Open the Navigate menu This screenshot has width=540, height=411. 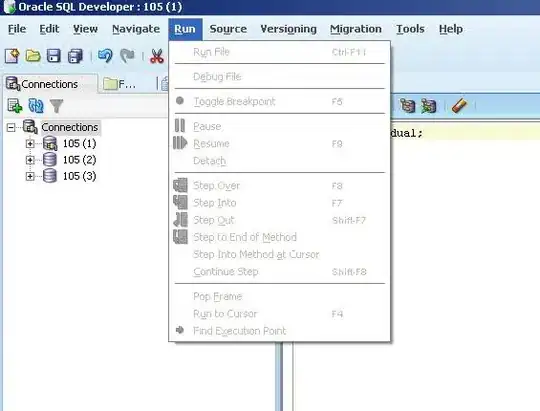[136, 29]
